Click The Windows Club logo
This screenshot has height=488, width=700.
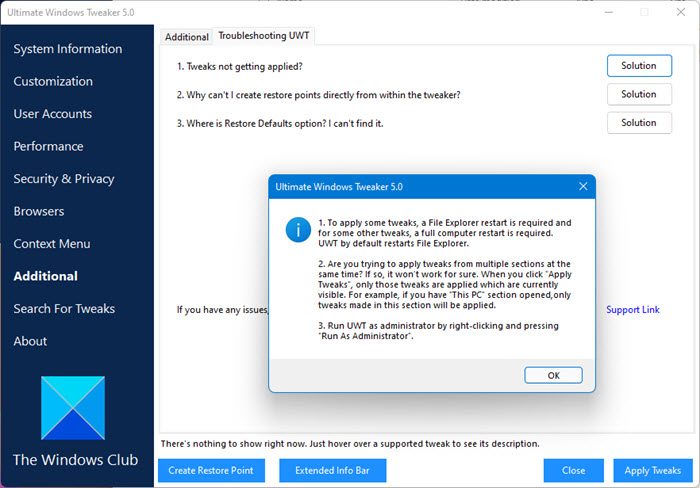coord(73,408)
